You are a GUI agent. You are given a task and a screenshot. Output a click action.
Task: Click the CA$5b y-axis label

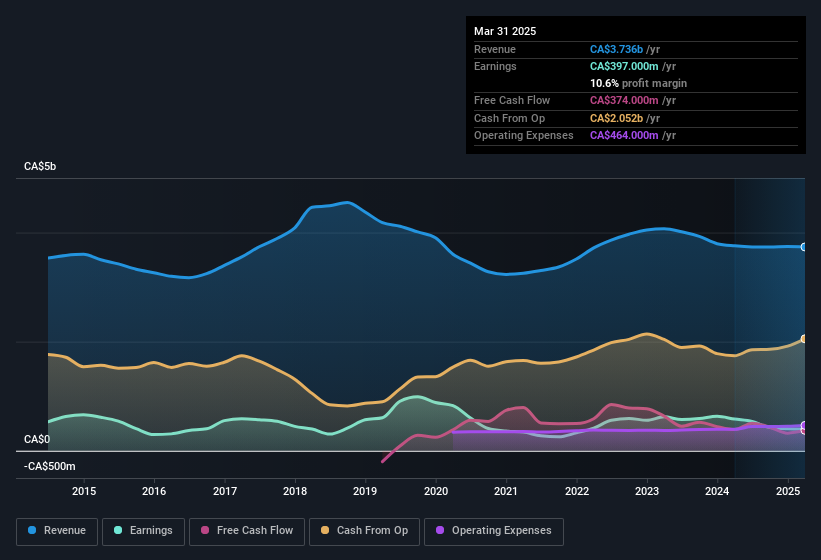tap(40, 166)
